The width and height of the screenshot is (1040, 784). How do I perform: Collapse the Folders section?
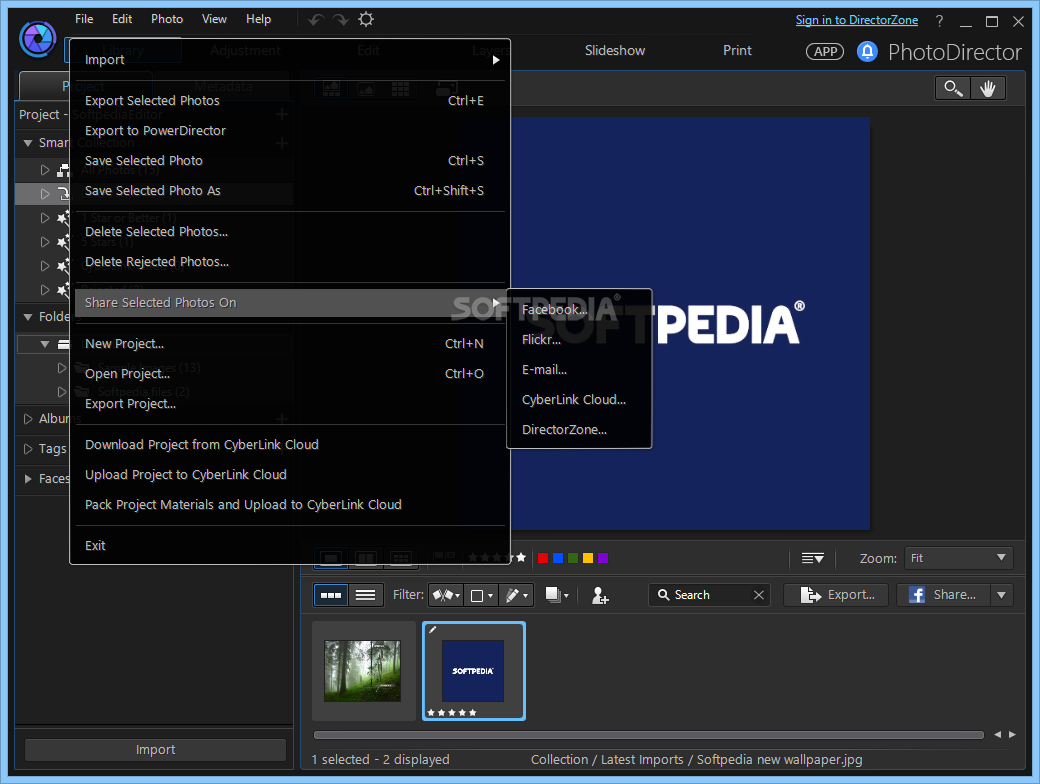[x=28, y=317]
